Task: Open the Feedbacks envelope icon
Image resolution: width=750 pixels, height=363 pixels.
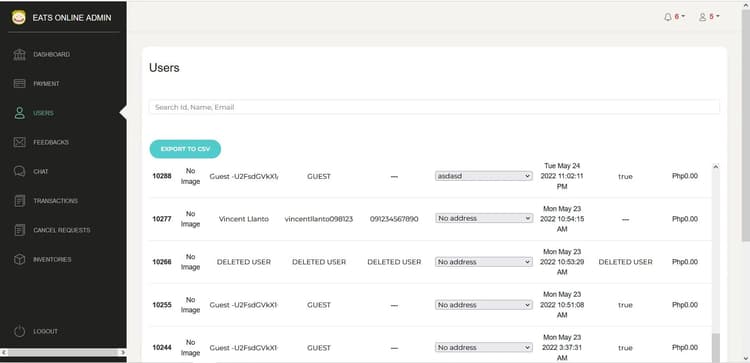Action: tap(20, 142)
